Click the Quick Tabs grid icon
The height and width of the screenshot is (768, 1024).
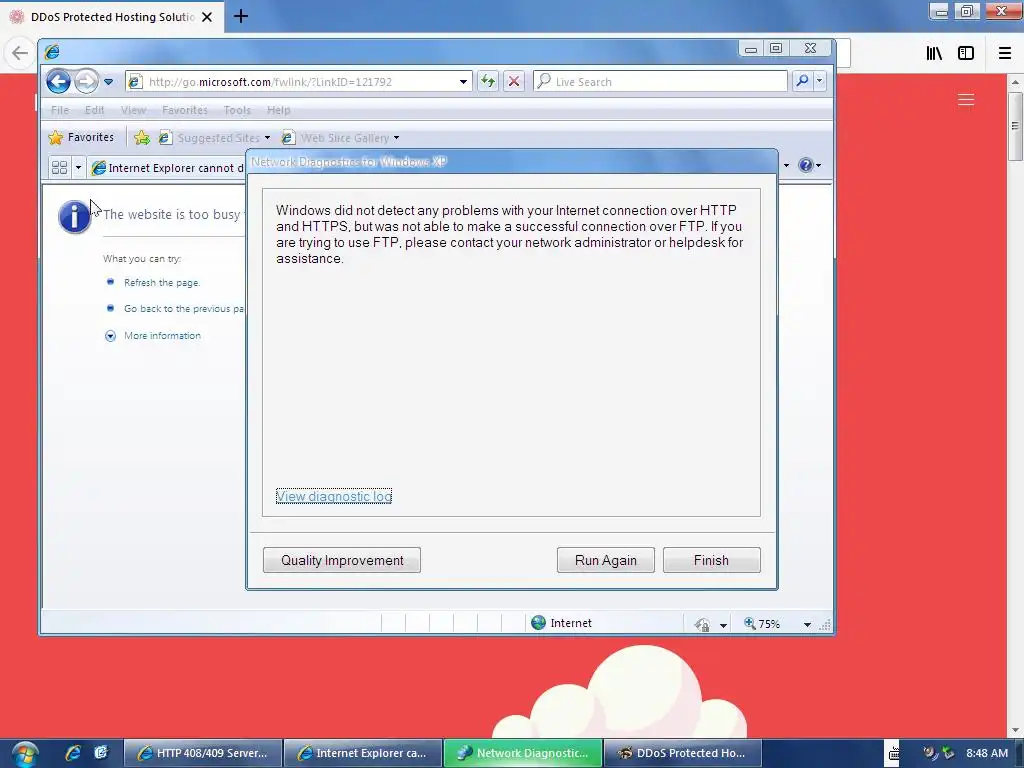coord(59,168)
